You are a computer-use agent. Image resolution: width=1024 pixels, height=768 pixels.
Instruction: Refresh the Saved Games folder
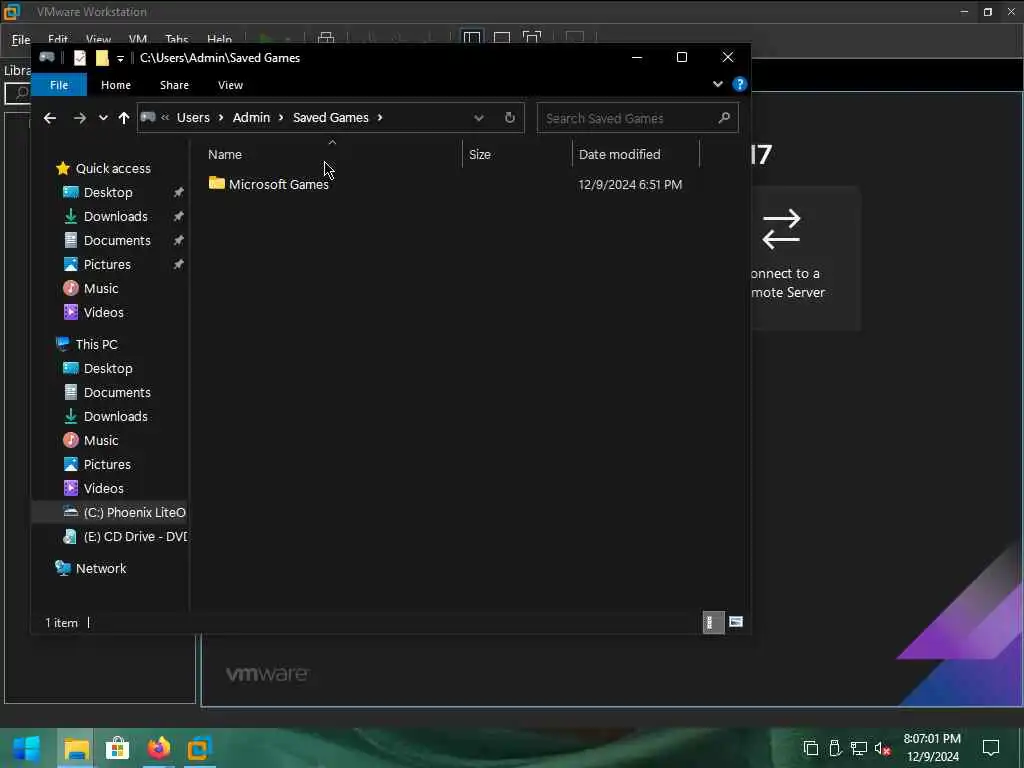pyautogui.click(x=509, y=118)
